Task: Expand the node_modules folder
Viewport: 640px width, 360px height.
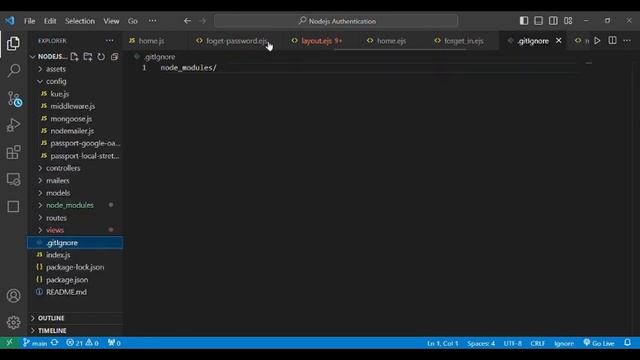Action: click(x=76, y=205)
